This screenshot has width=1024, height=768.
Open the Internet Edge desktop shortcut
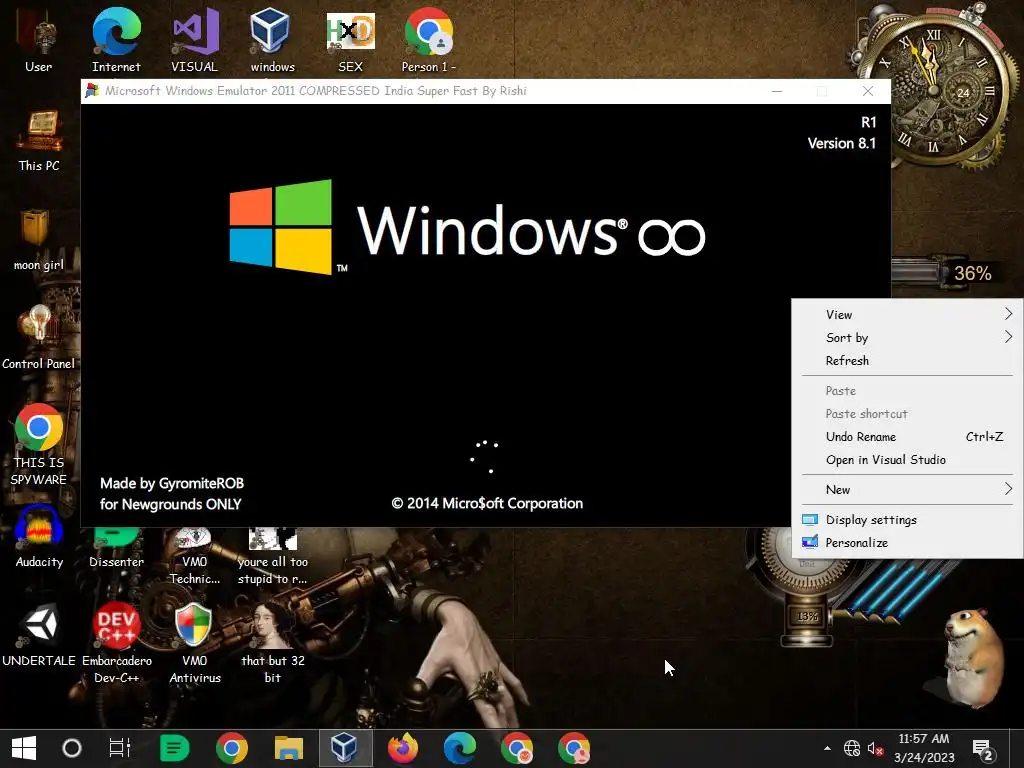click(x=116, y=40)
